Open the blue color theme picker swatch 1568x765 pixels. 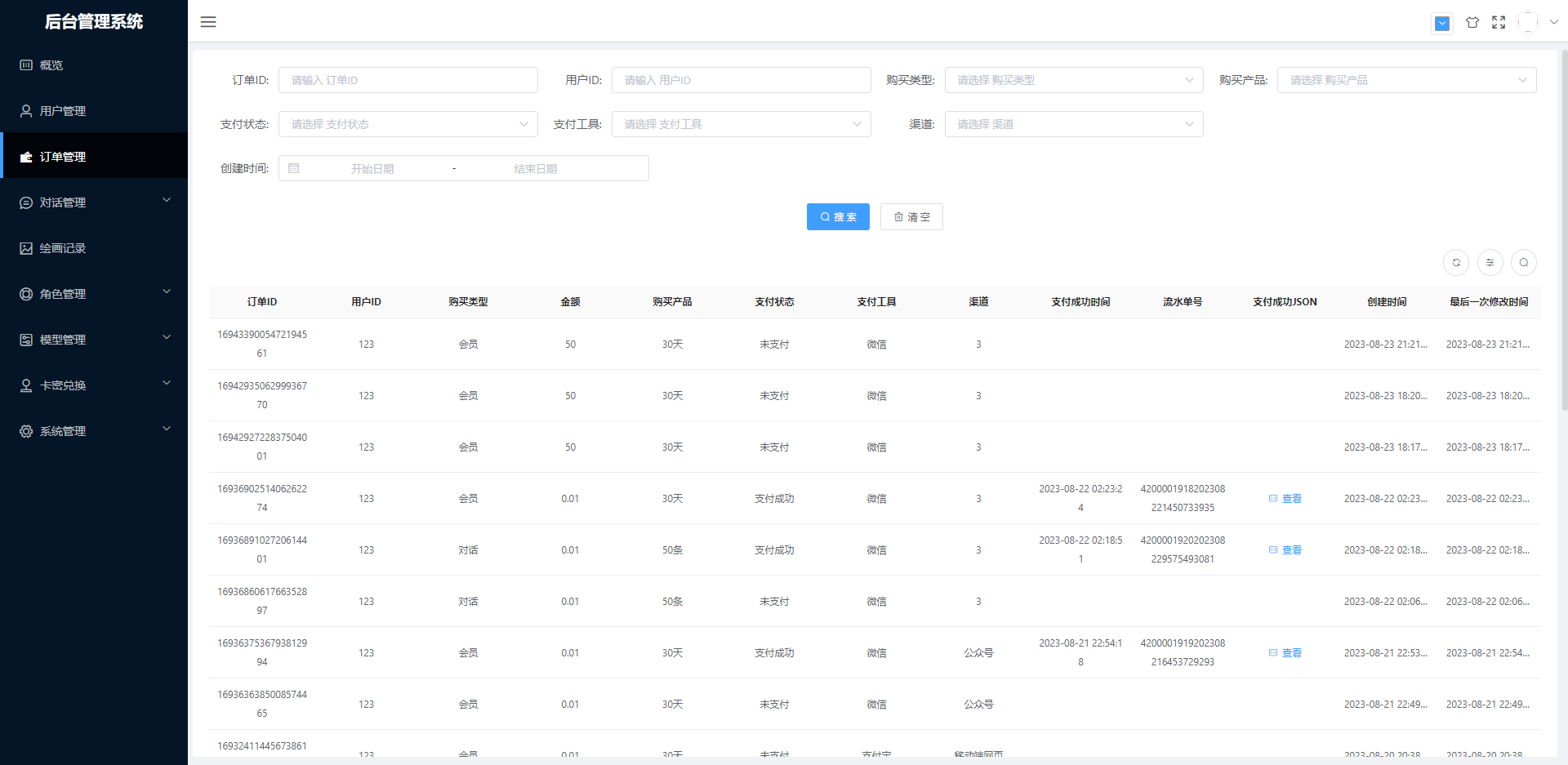(x=1442, y=24)
